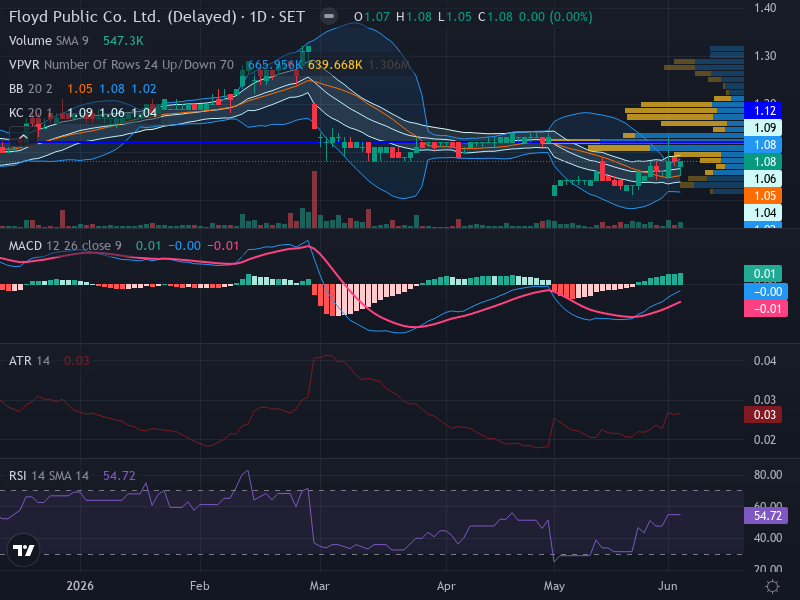Select the MACD 12 26 close 9 legend

click(65, 246)
